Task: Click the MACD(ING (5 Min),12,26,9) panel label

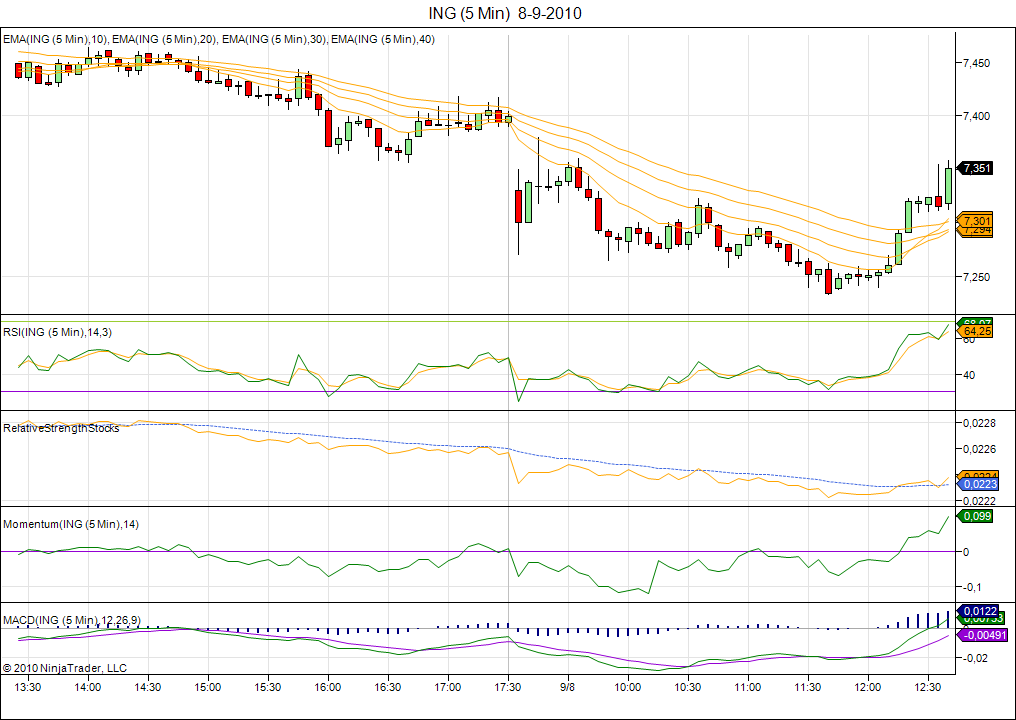Action: [x=71, y=620]
